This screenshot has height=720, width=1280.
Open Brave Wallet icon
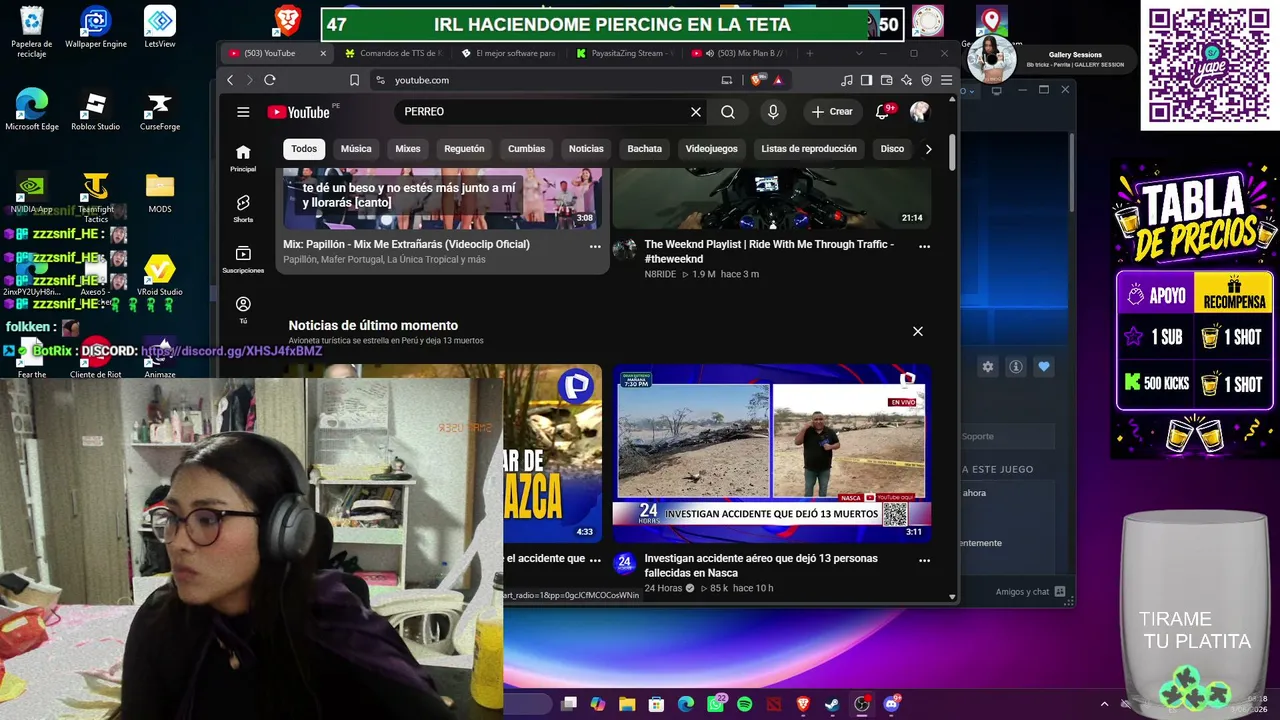click(886, 80)
